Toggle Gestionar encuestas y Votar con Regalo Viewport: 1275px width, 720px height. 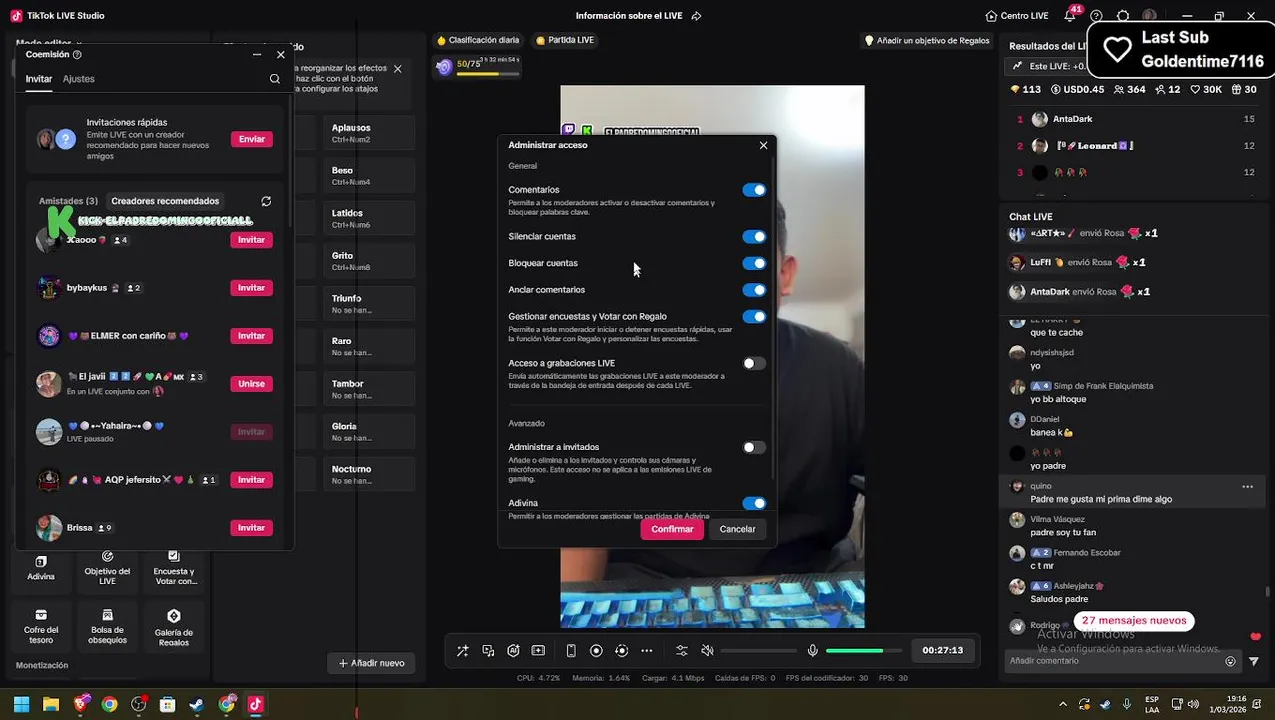(x=754, y=317)
